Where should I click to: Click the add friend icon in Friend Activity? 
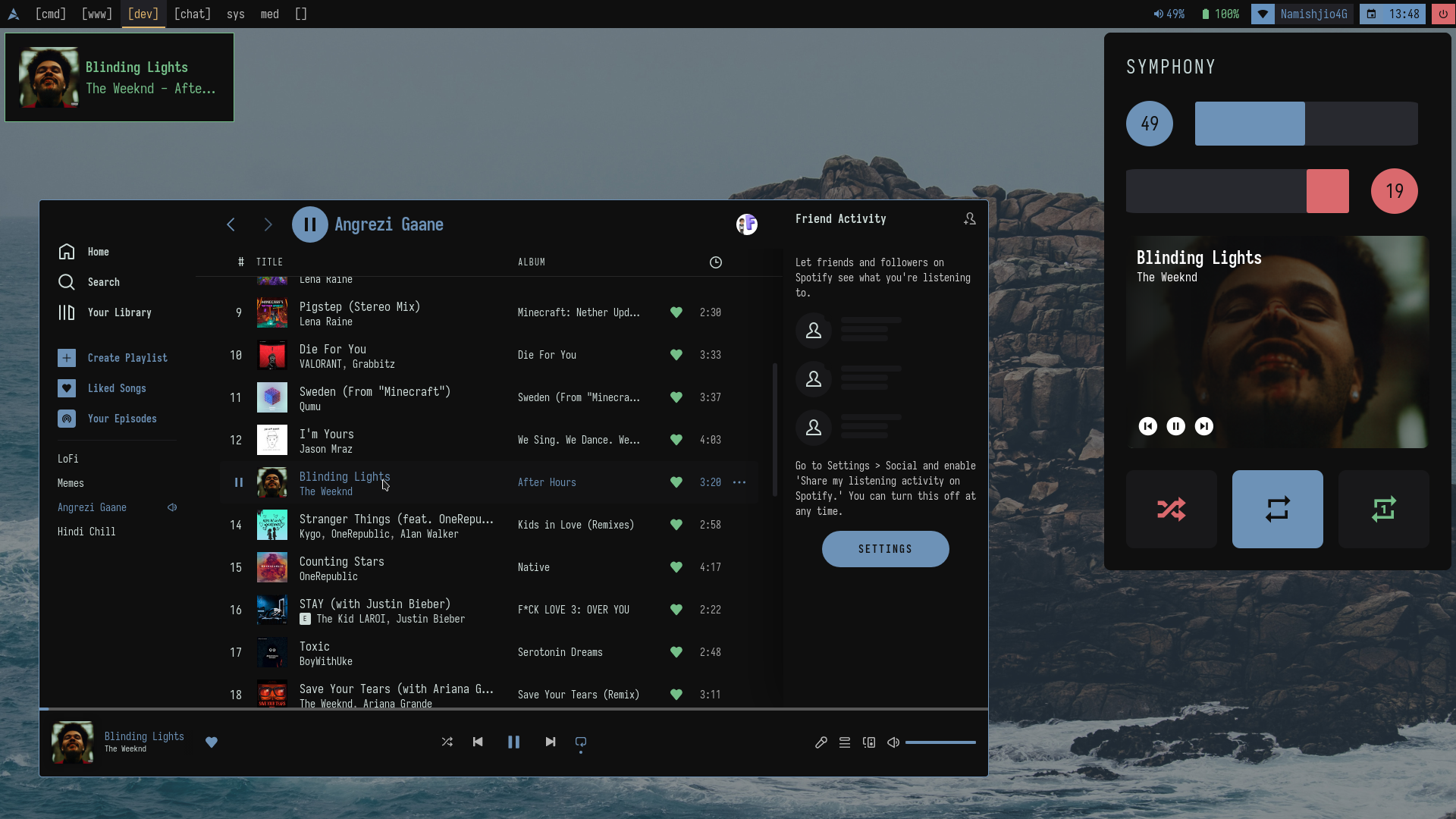(x=969, y=219)
